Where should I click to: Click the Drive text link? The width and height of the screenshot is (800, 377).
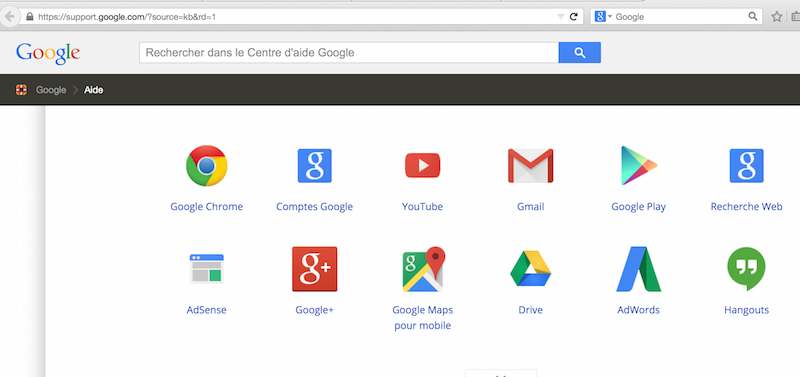[531, 310]
